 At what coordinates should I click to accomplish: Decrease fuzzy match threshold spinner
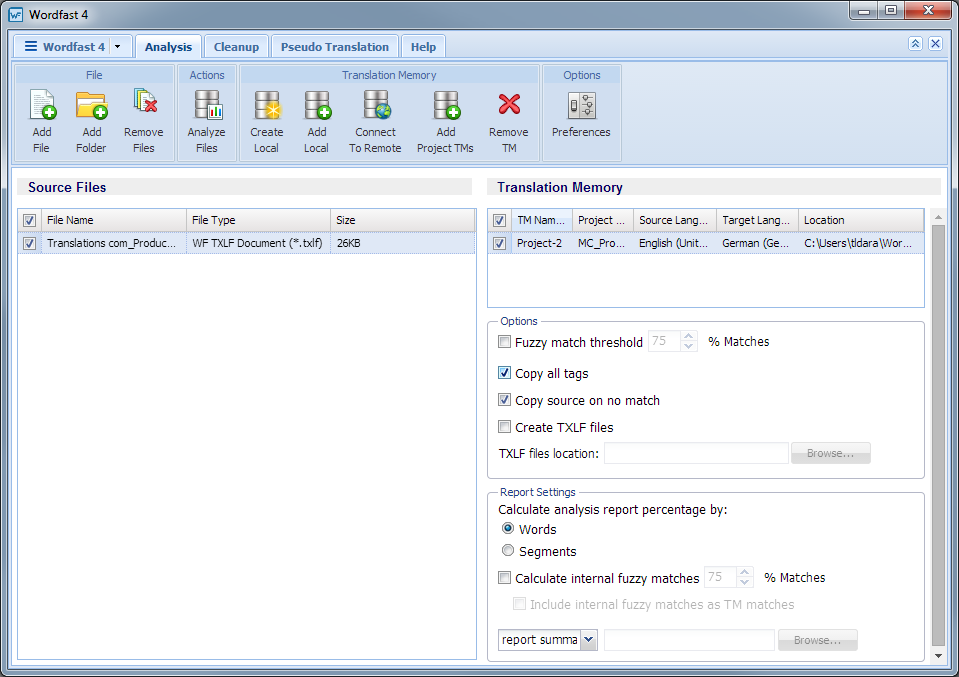[x=689, y=346]
